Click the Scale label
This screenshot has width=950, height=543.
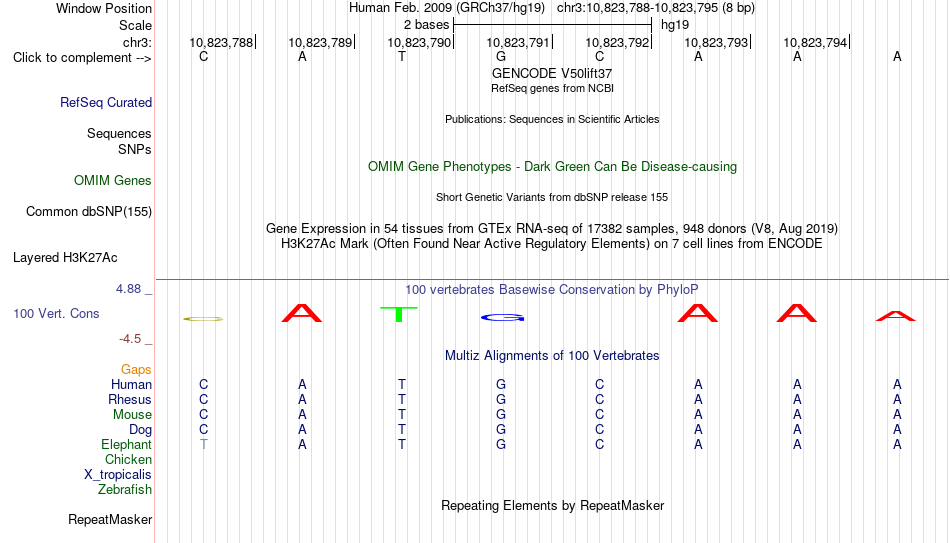coord(135,25)
